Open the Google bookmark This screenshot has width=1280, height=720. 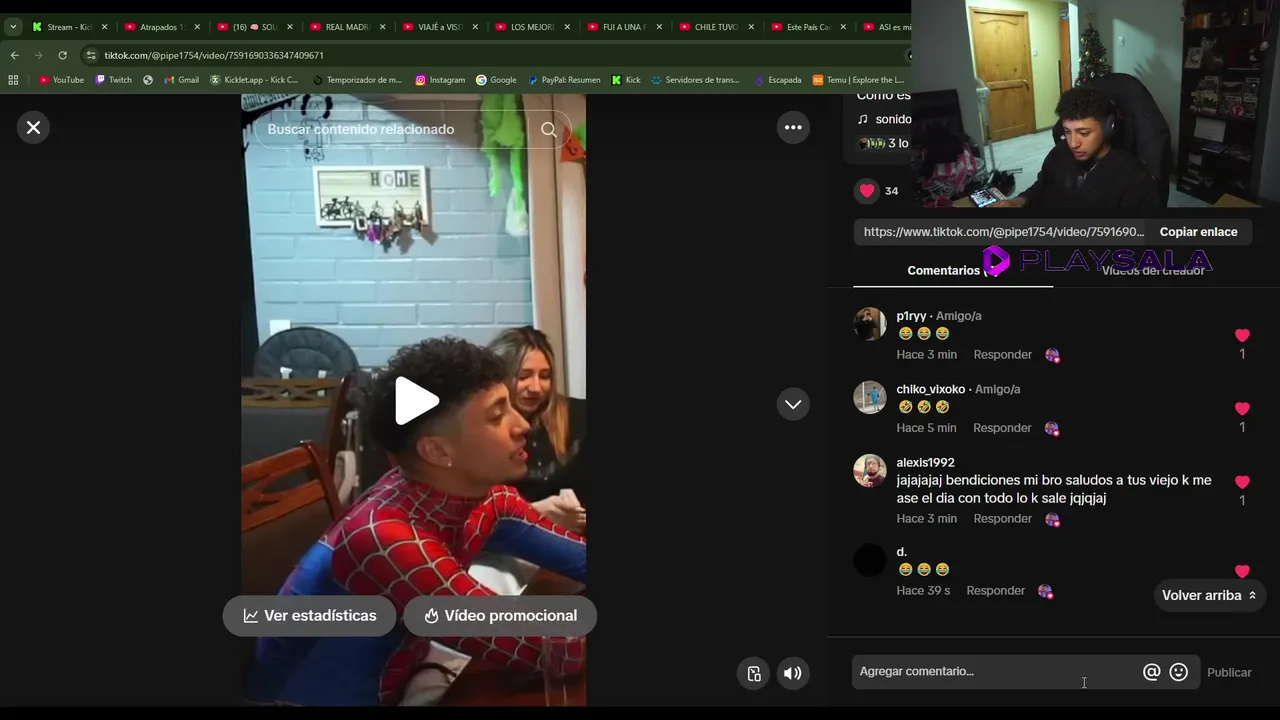496,80
